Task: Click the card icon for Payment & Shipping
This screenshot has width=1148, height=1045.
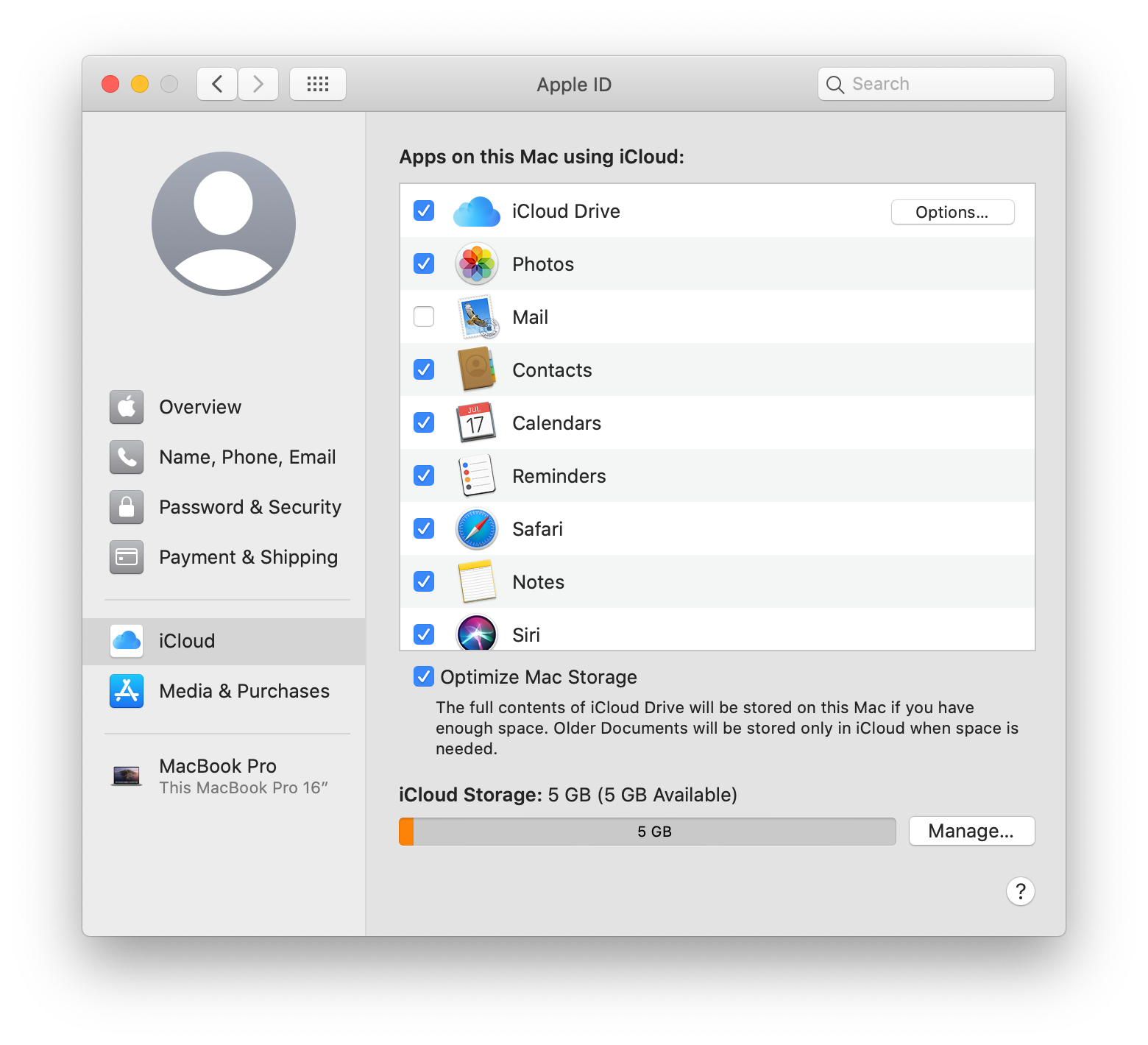Action: (x=127, y=557)
